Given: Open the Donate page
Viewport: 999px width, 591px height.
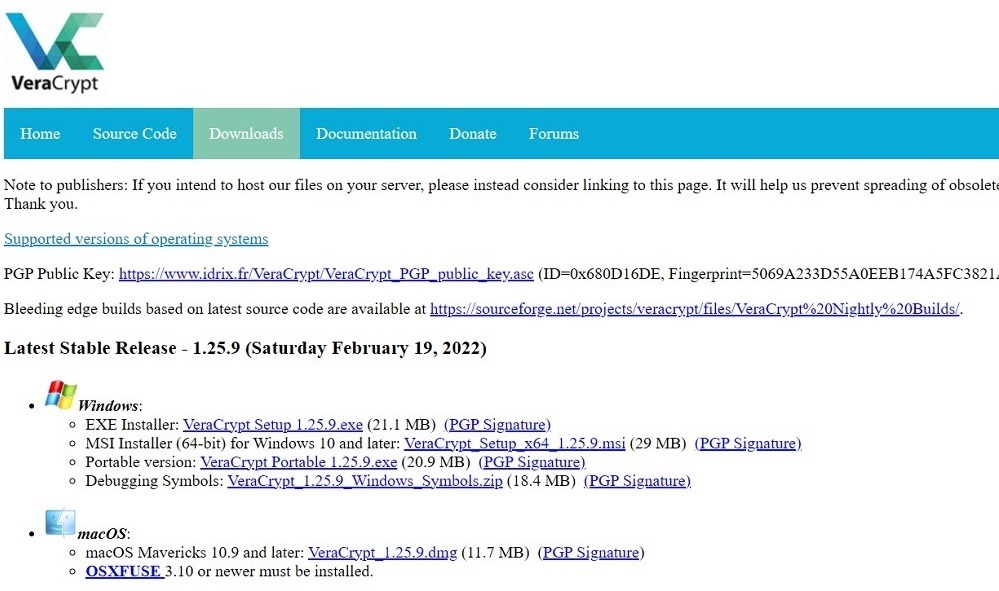Looking at the screenshot, I should coord(472,133).
